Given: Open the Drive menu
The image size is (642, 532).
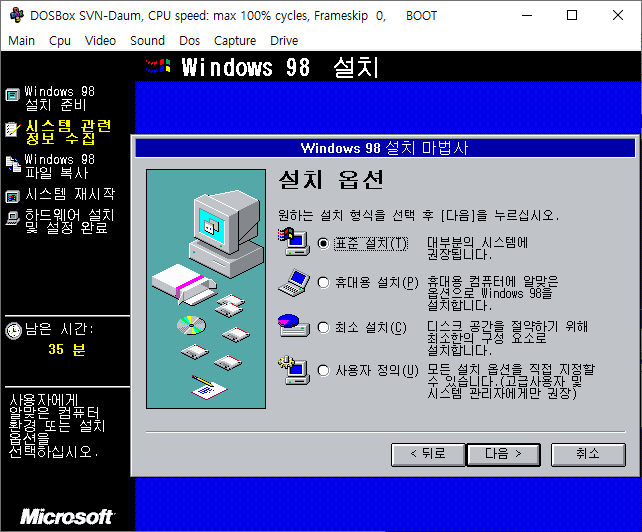Looking at the screenshot, I should (284, 41).
